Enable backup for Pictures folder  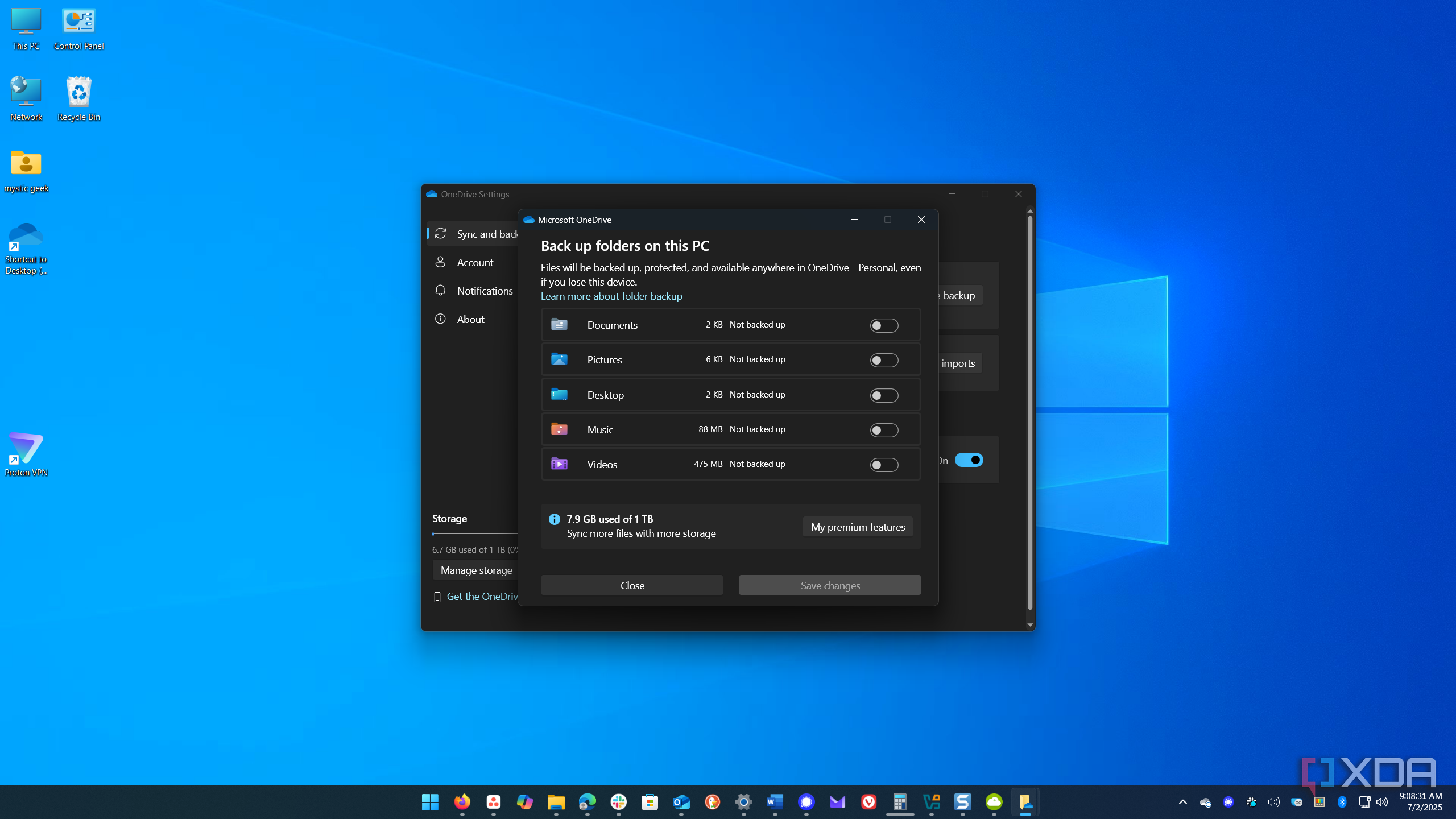[884, 360]
